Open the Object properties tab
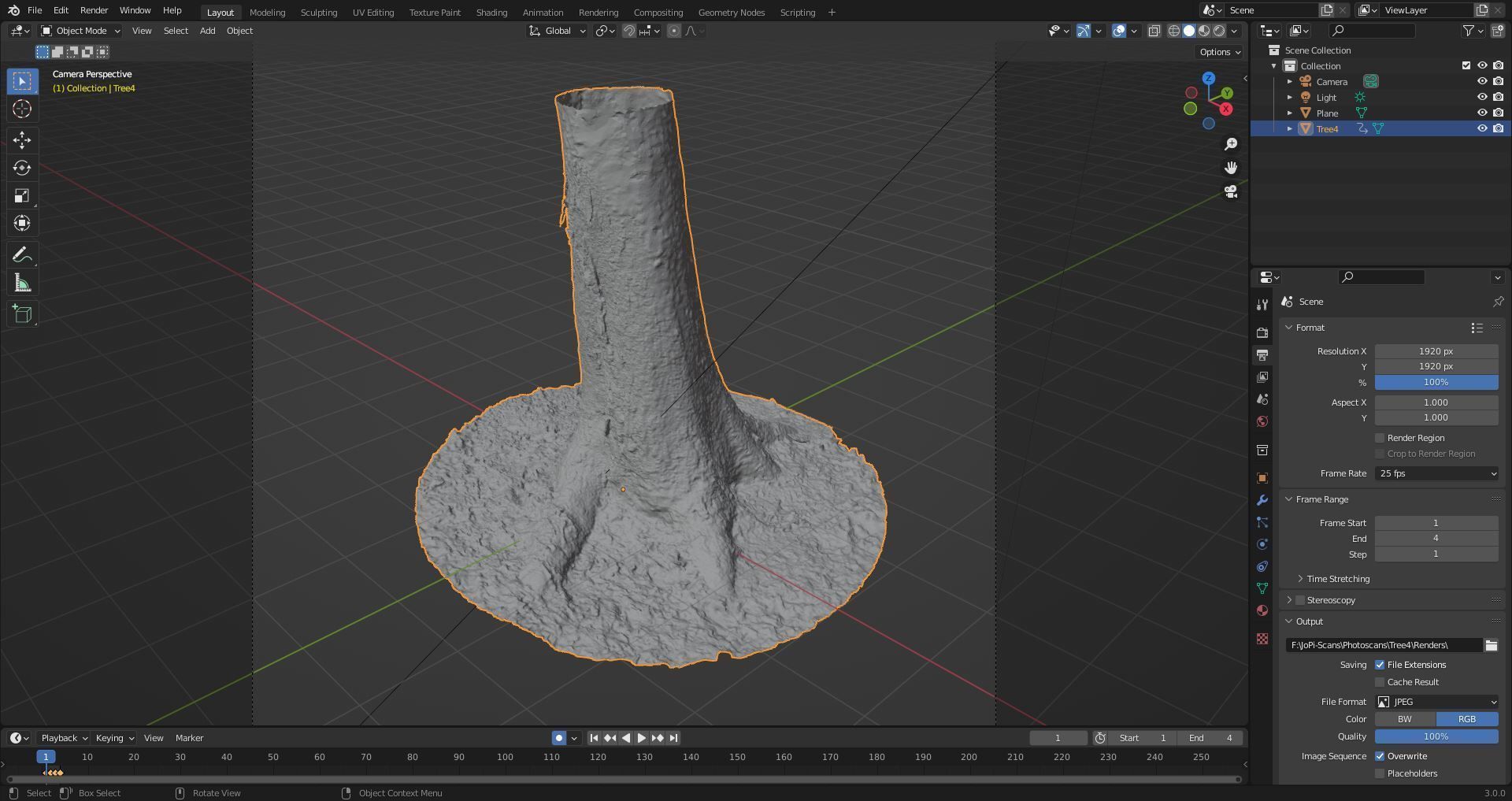 (1262, 478)
